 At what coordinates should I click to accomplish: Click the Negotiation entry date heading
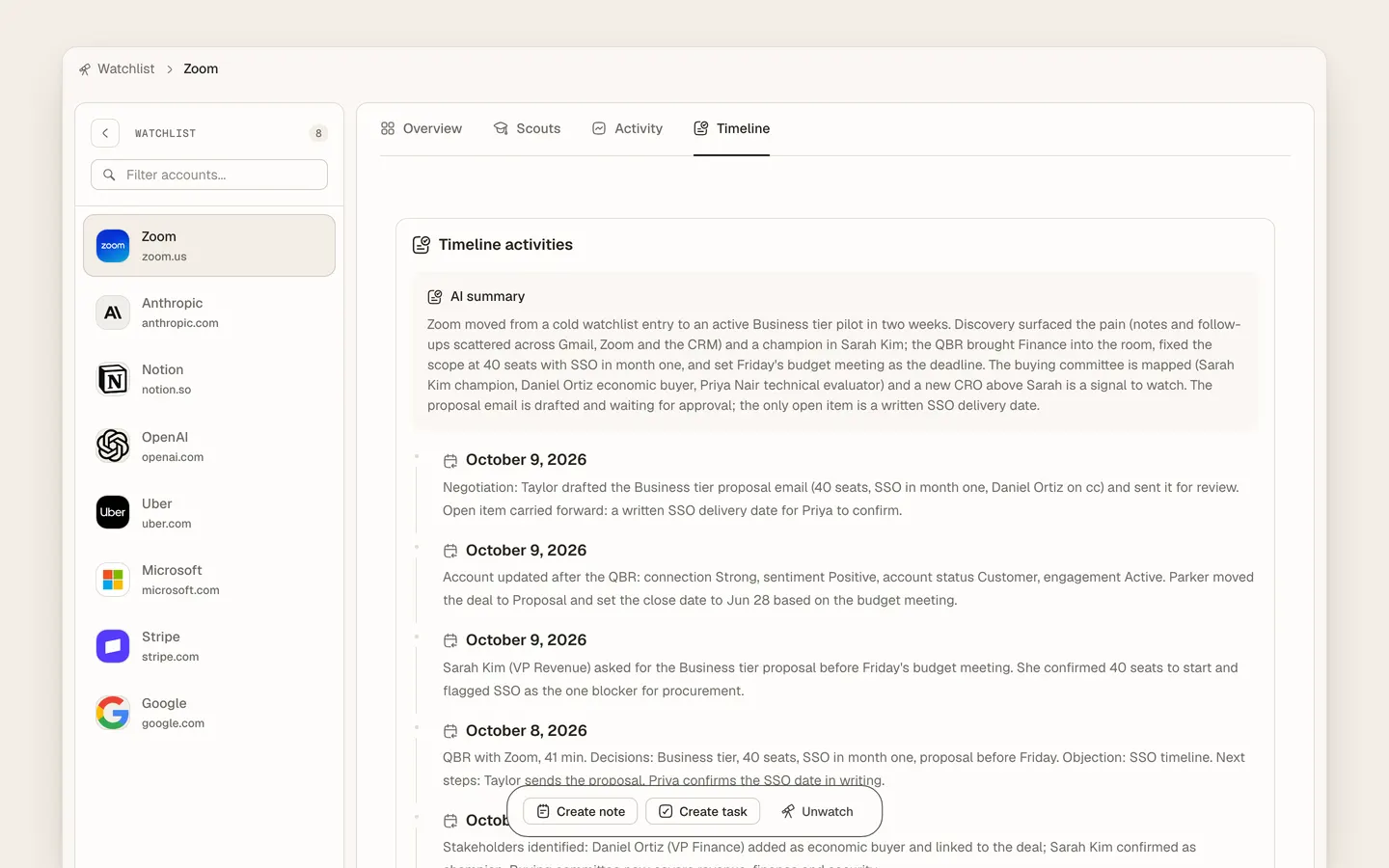526,459
